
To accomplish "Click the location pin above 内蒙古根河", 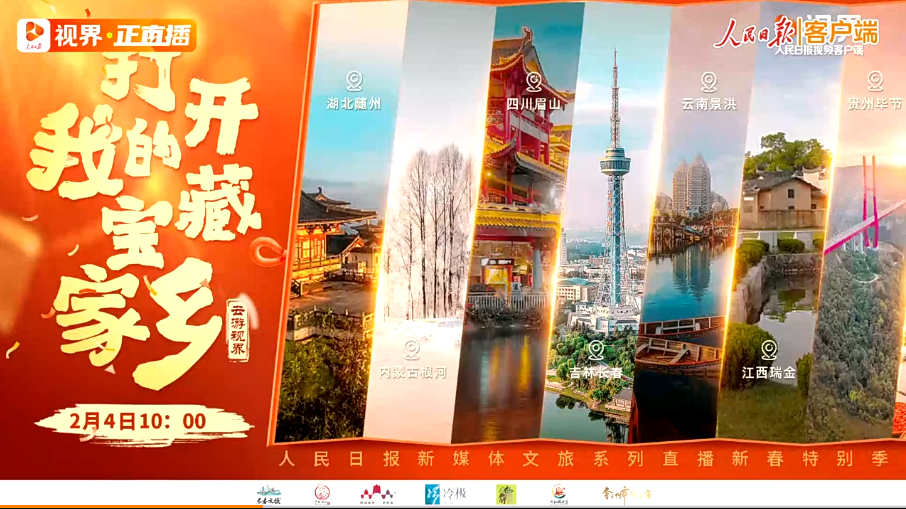I will point(412,349).
